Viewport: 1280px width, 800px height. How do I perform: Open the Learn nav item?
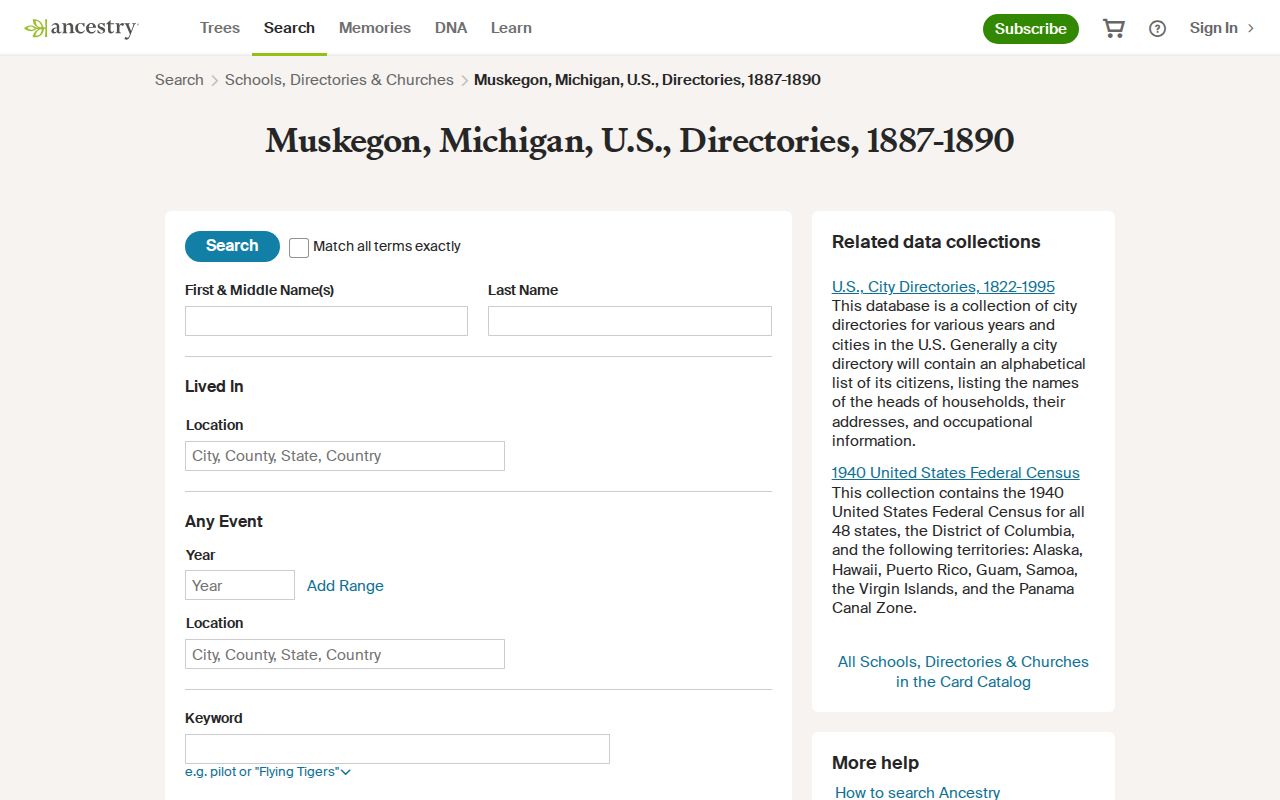(511, 28)
